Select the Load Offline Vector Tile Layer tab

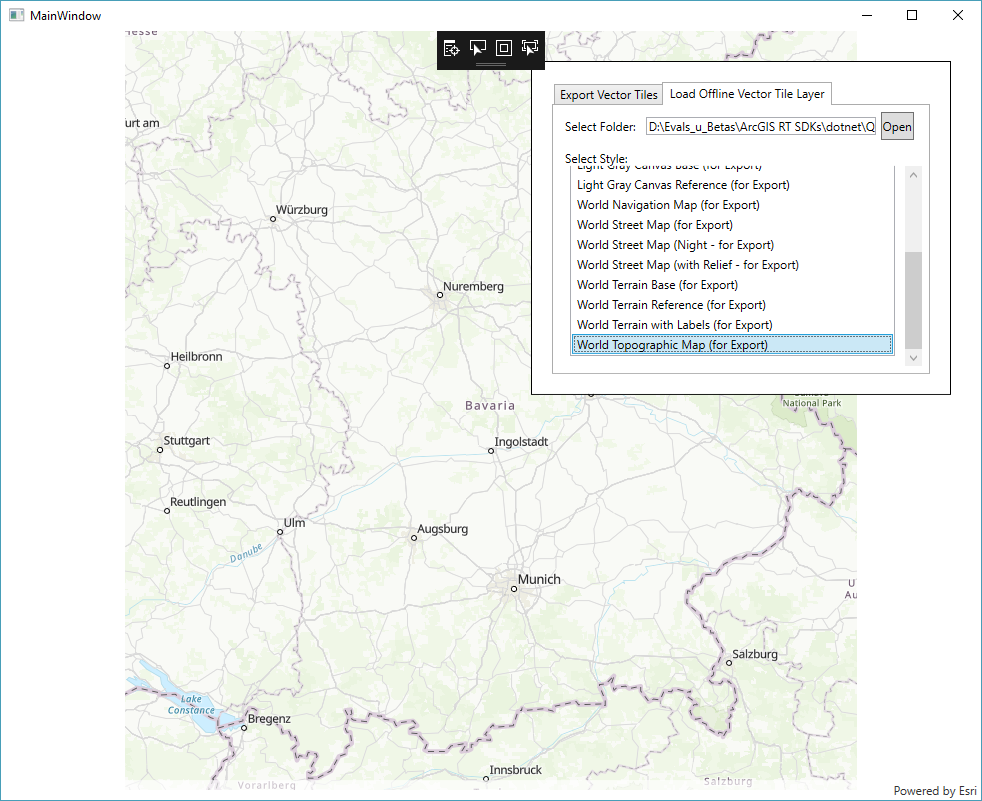tap(747, 93)
